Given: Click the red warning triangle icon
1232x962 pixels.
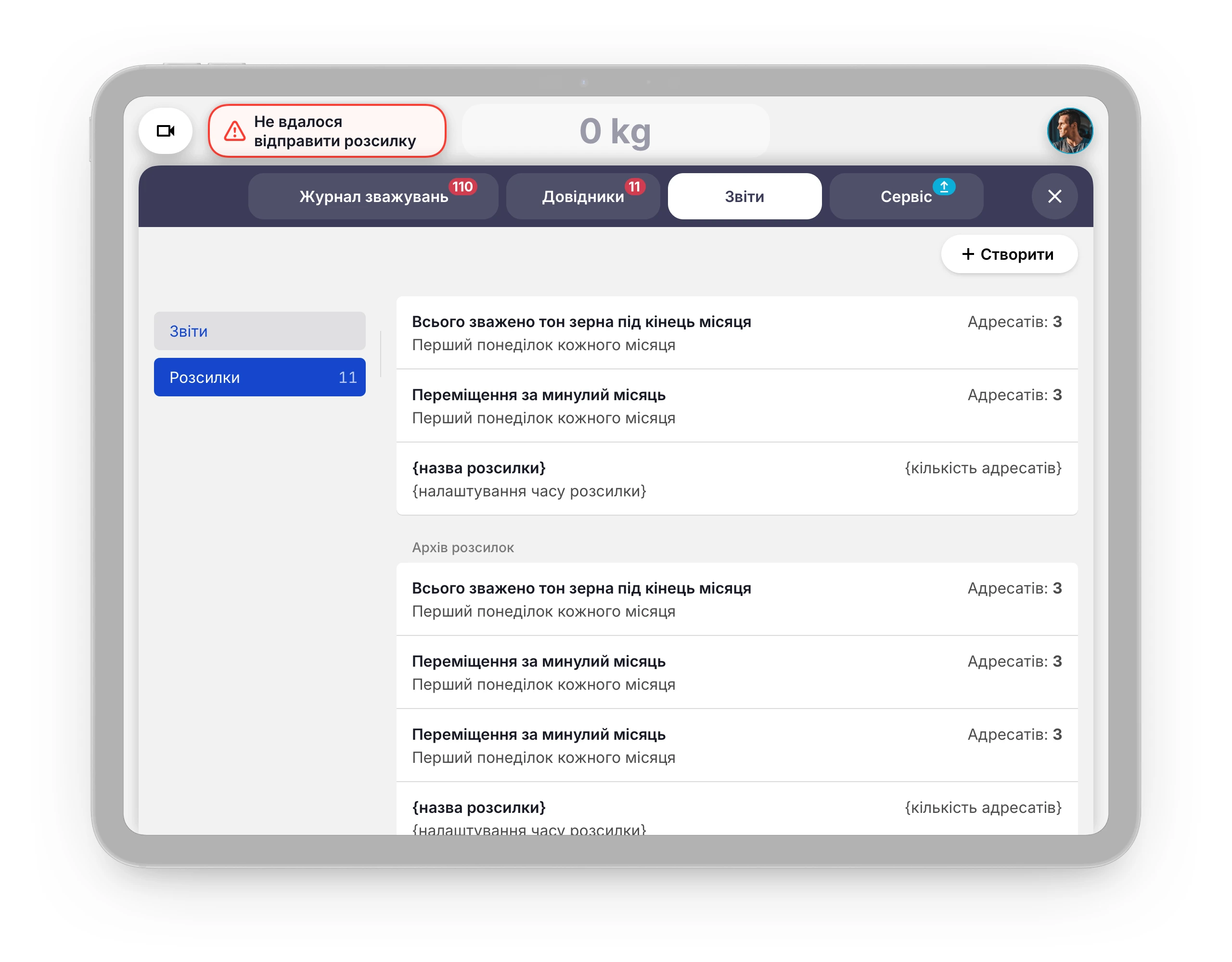Looking at the screenshot, I should [x=235, y=131].
